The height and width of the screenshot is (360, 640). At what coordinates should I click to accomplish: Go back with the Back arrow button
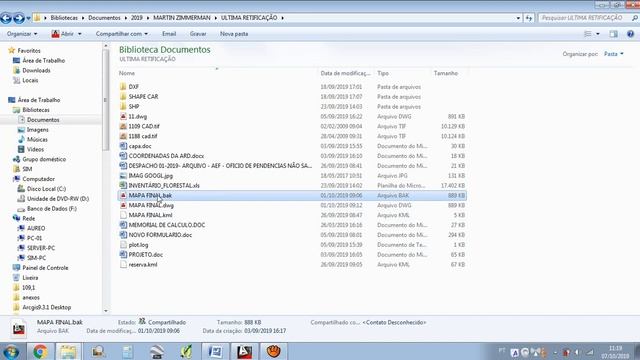(x=6, y=18)
